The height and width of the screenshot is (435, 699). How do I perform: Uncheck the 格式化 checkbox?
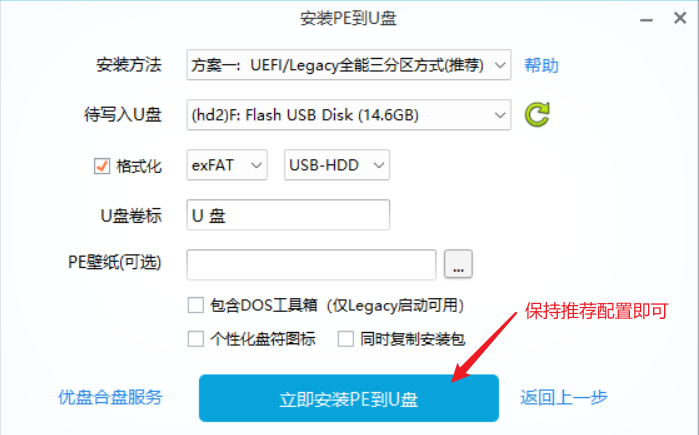[102, 166]
